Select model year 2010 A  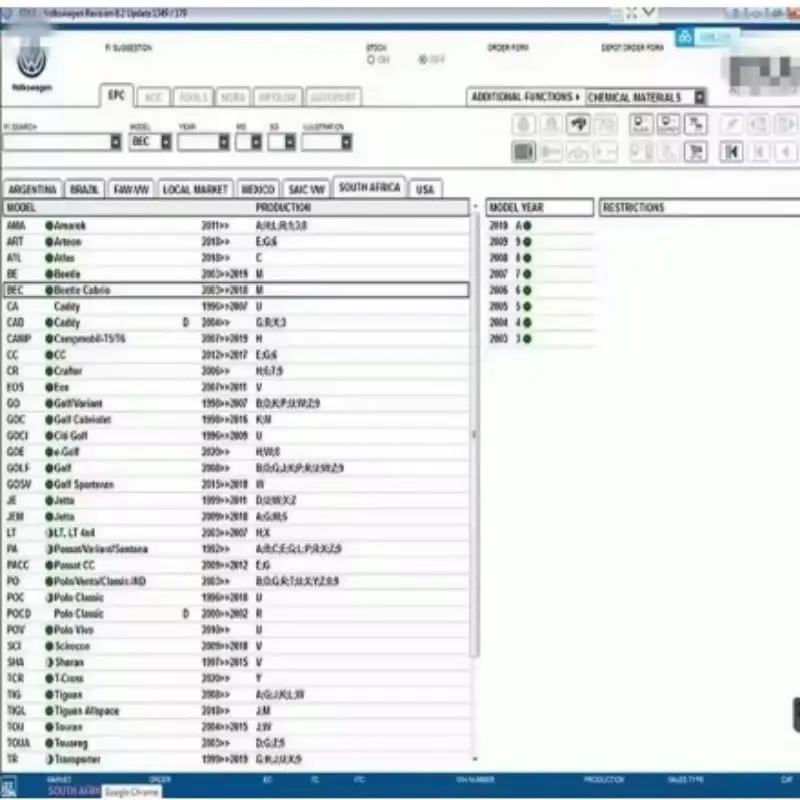(x=540, y=226)
